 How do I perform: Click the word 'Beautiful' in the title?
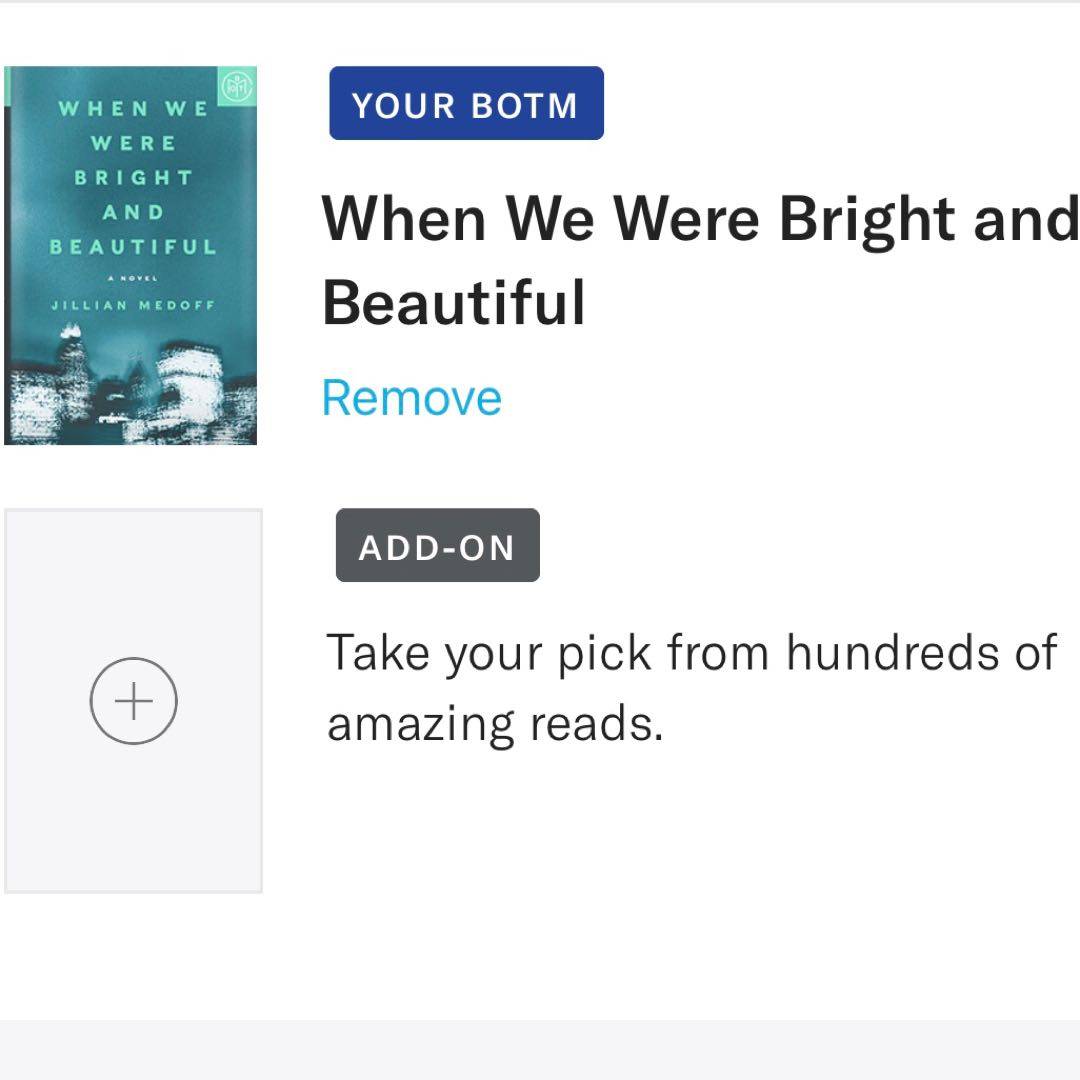coord(453,302)
